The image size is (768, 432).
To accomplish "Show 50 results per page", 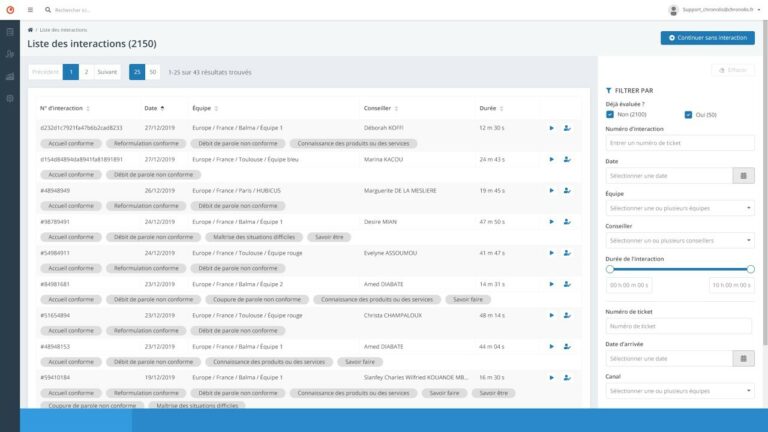I will coord(153,72).
